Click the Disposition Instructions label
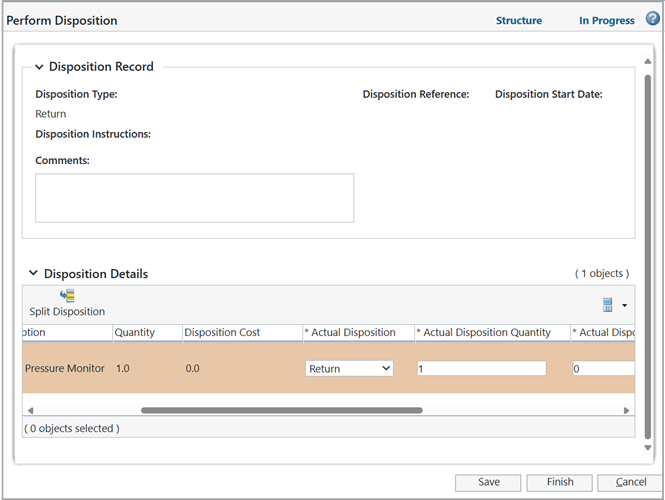 [93, 134]
